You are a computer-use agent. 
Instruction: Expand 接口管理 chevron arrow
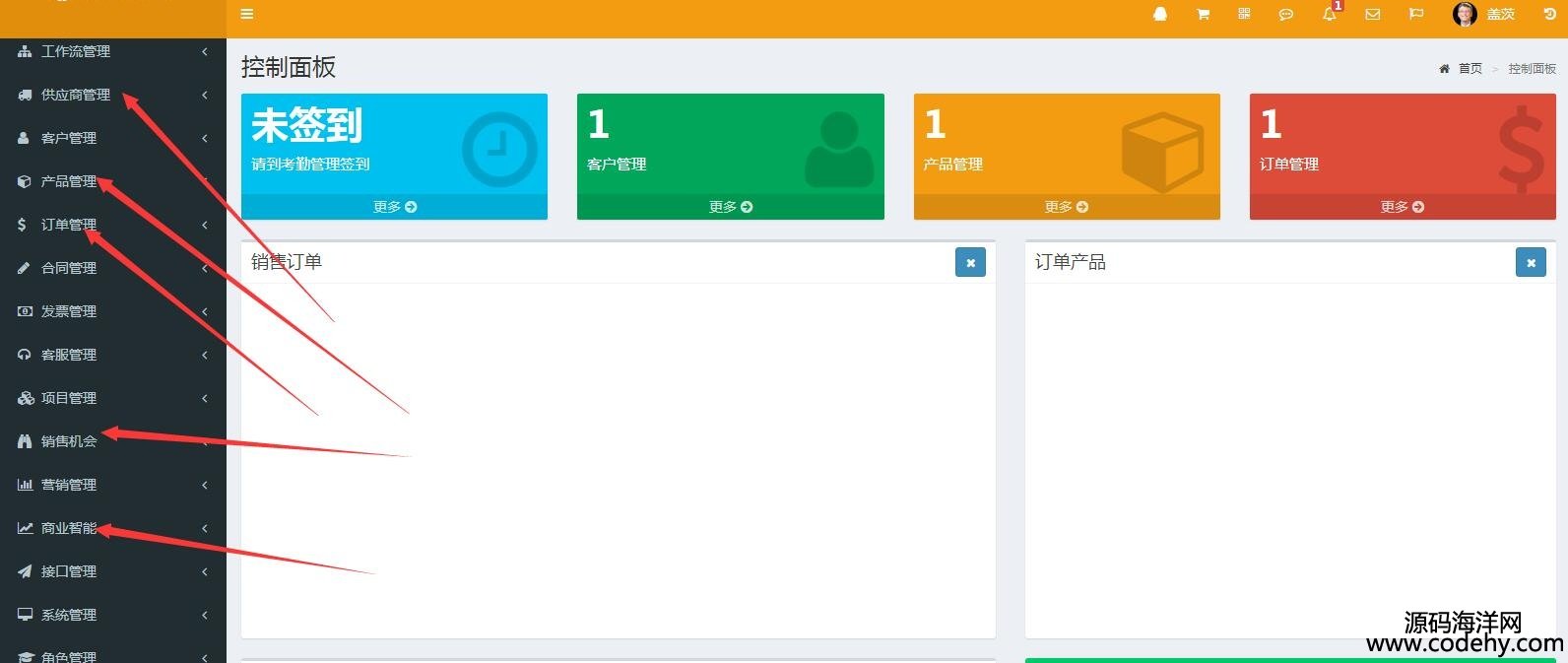click(x=205, y=571)
